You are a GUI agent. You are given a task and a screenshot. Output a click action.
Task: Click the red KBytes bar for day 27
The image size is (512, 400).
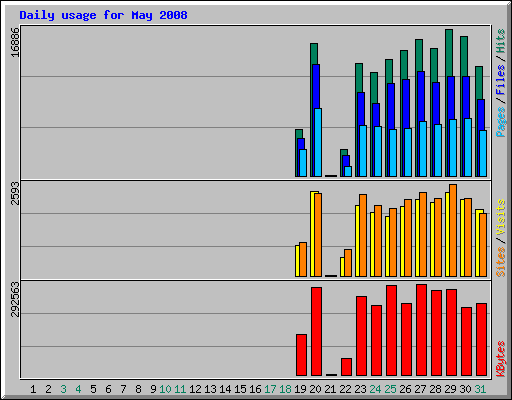click(x=421, y=330)
